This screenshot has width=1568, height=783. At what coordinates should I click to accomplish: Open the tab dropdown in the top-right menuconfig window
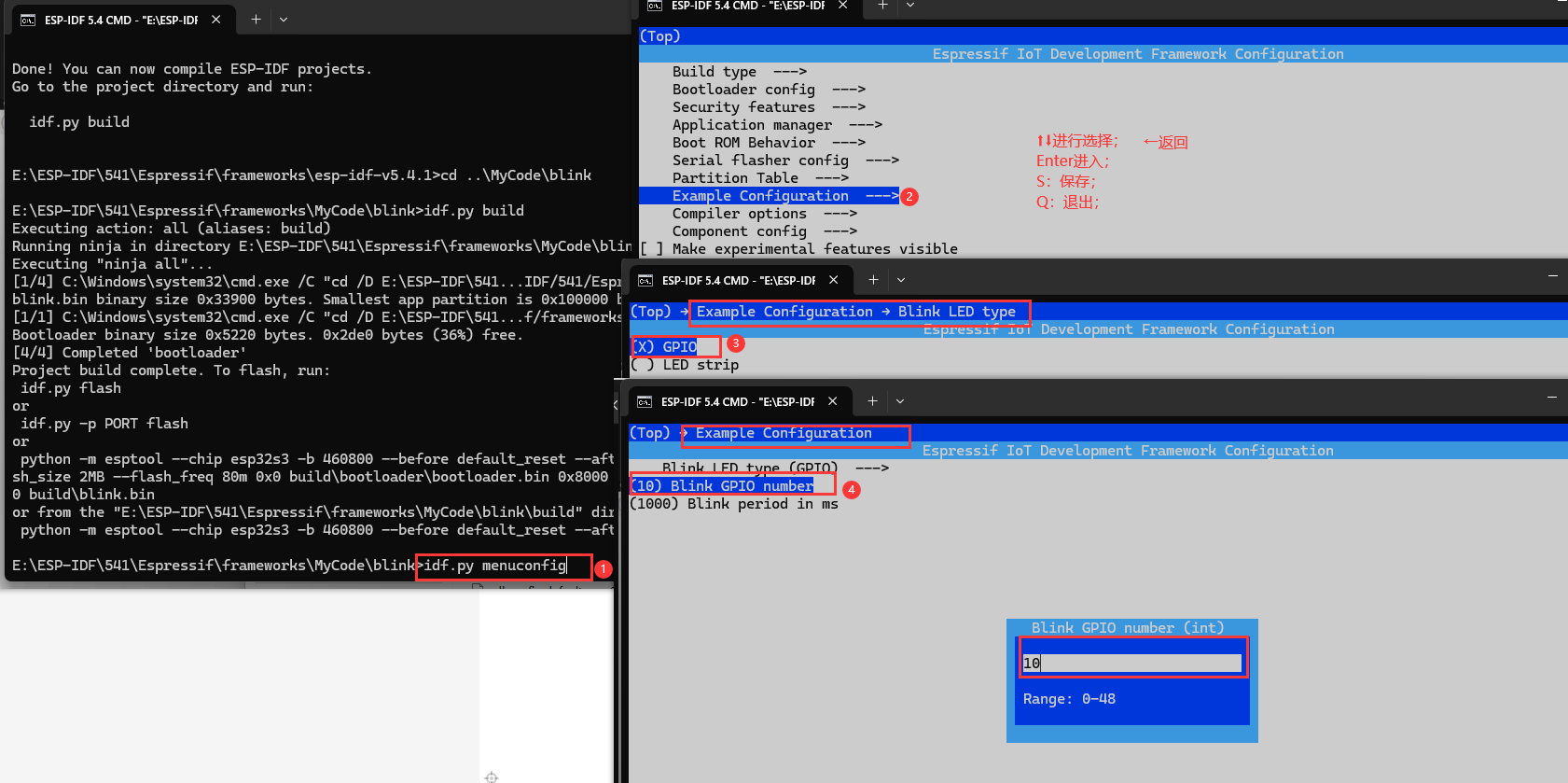tap(910, 6)
